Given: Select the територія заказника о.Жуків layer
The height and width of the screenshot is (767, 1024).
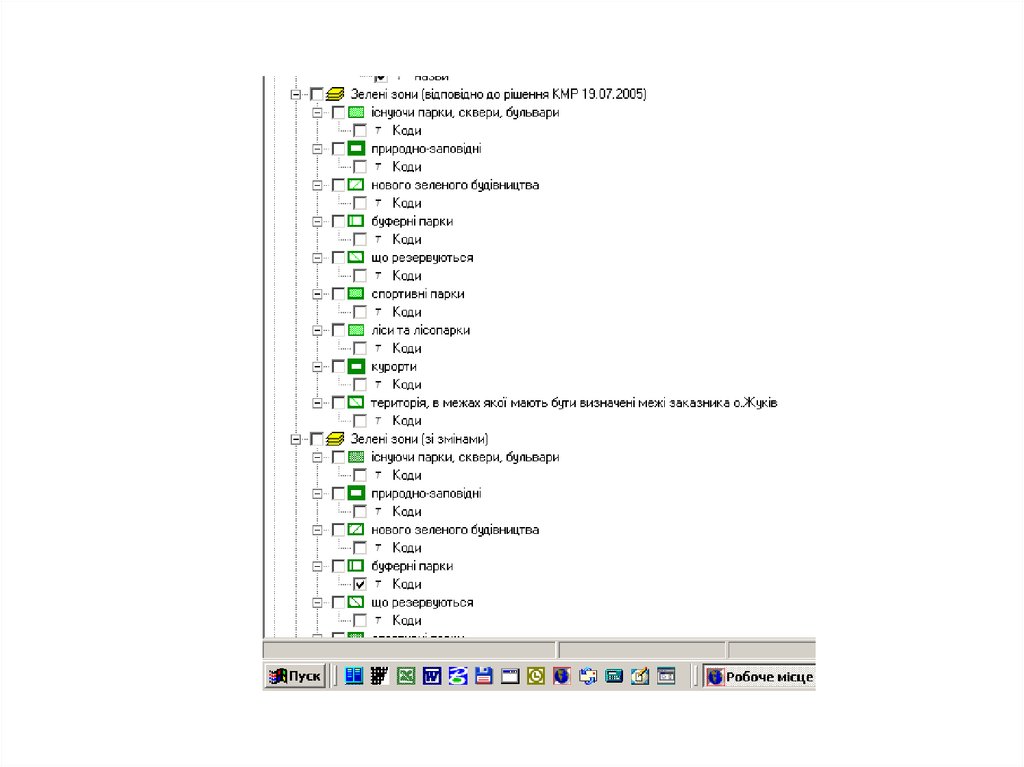Looking at the screenshot, I should (573, 403).
